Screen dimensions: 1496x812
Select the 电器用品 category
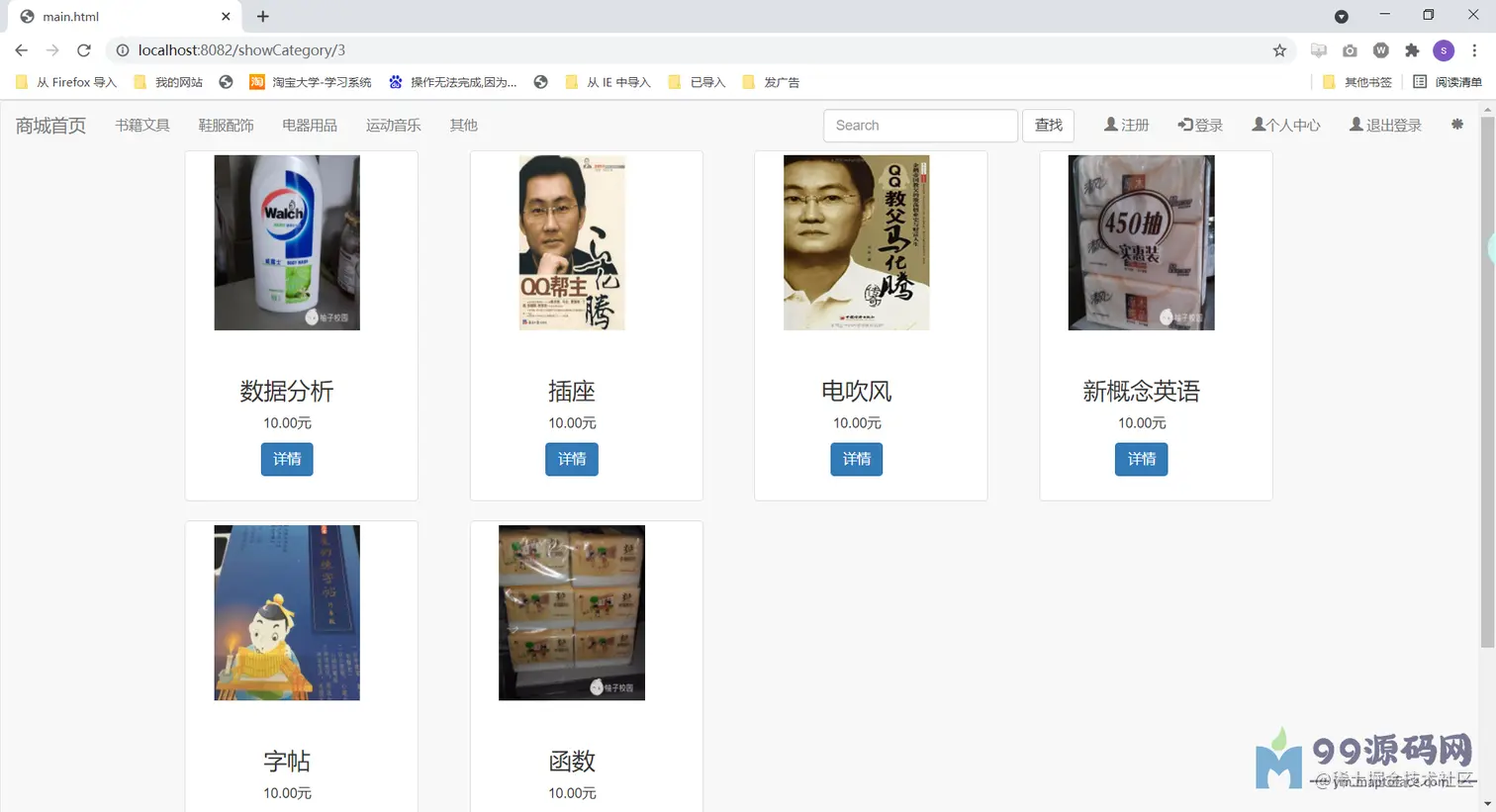click(x=310, y=126)
